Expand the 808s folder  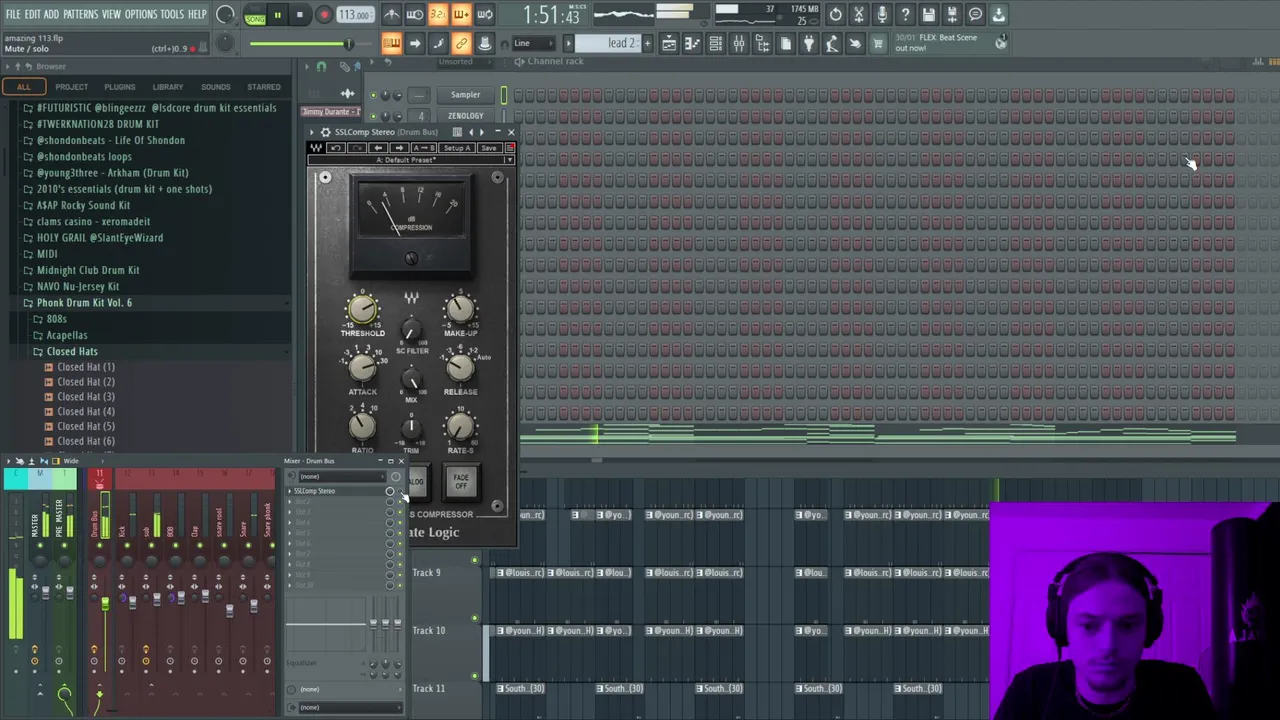tap(56, 319)
